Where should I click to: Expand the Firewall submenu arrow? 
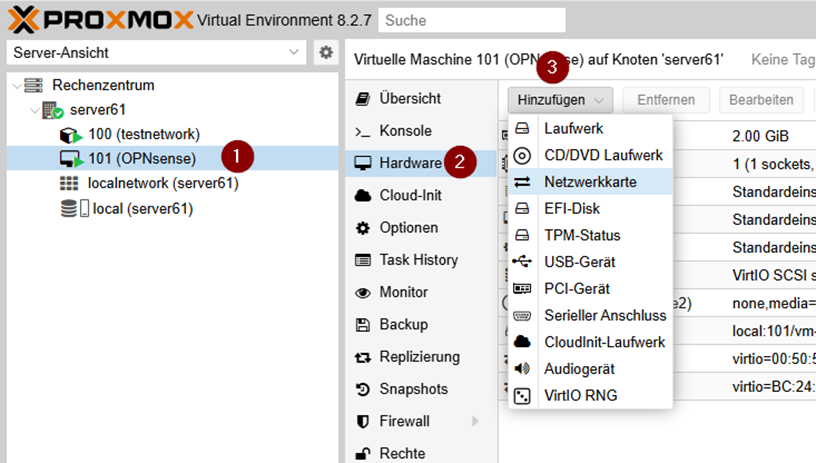pos(475,421)
